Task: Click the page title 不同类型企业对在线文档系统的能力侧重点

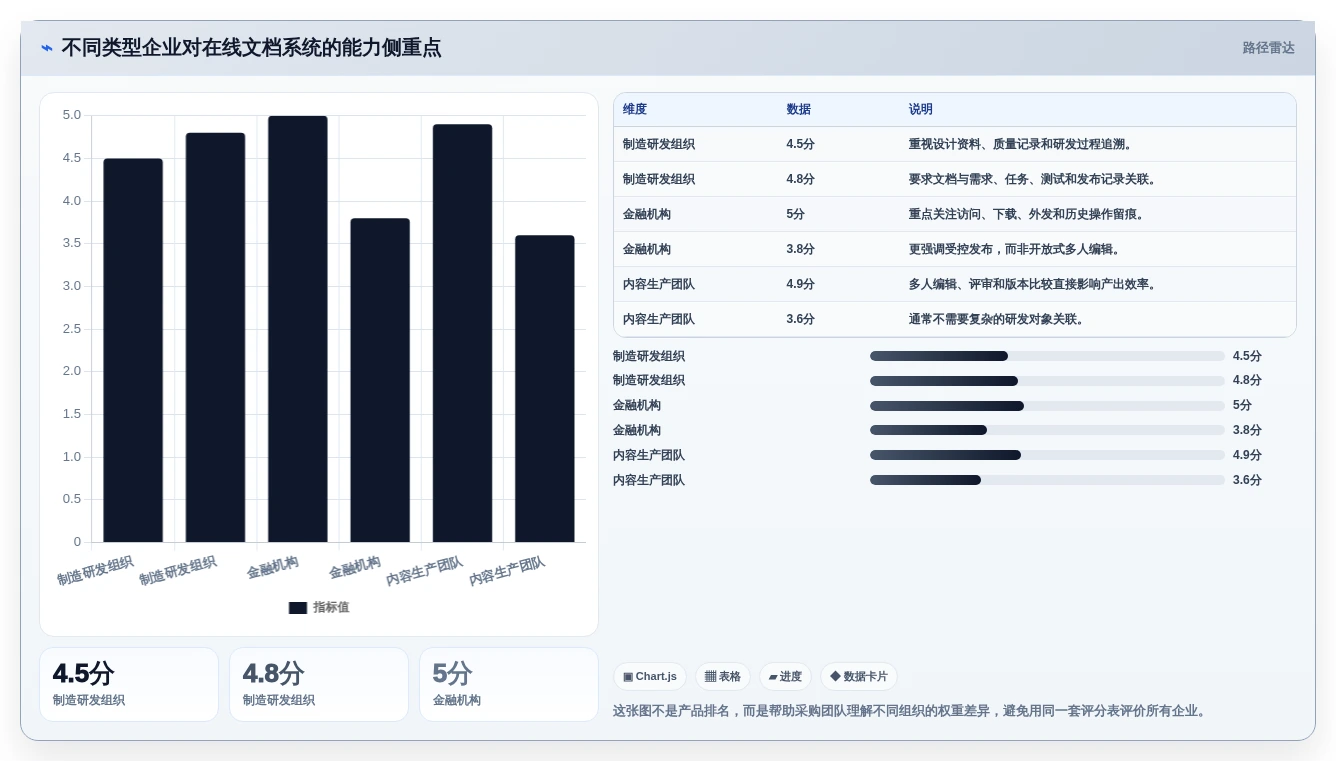Action: pyautogui.click(x=251, y=48)
